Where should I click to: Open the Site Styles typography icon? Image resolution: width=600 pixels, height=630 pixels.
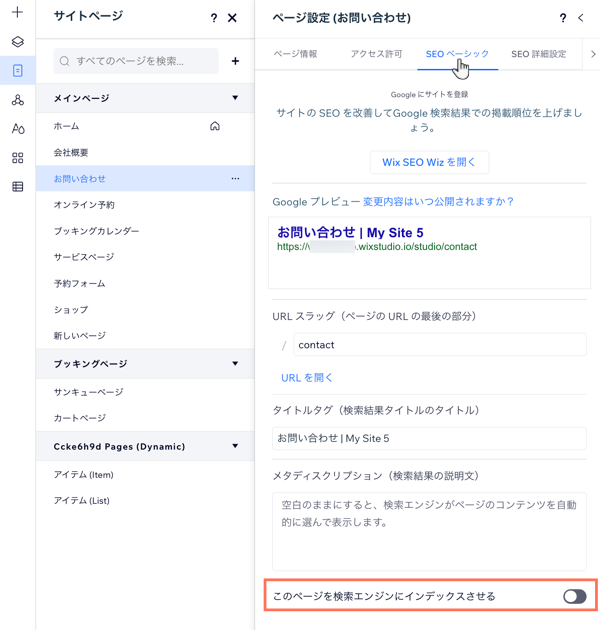click(18, 129)
